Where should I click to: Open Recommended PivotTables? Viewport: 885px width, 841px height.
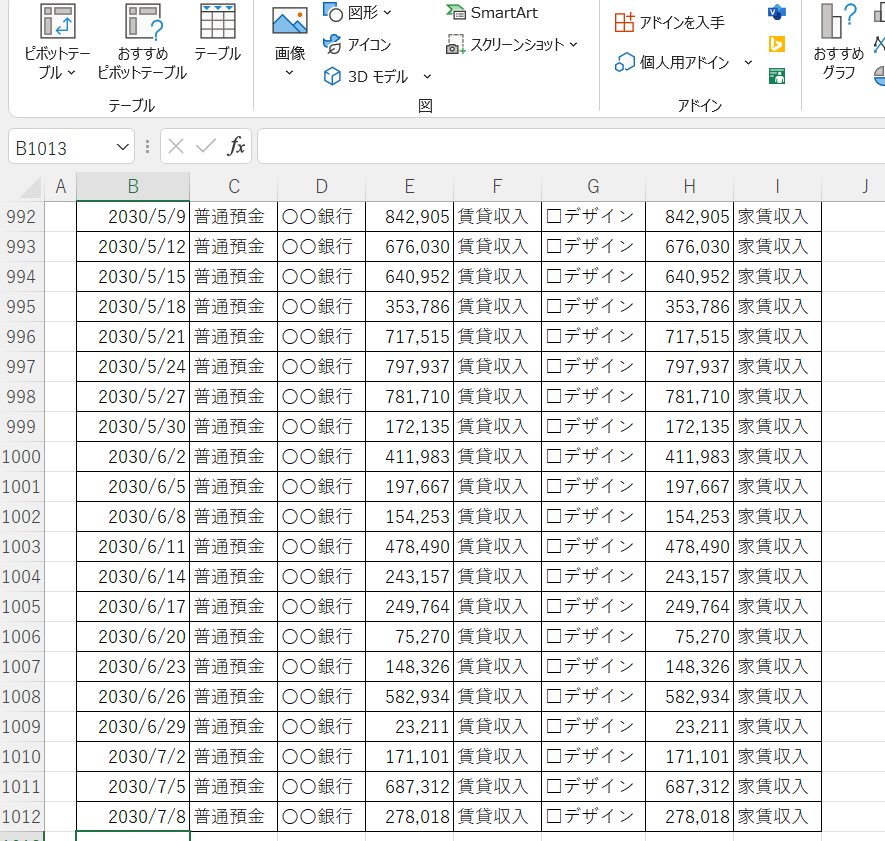pyautogui.click(x=142, y=22)
